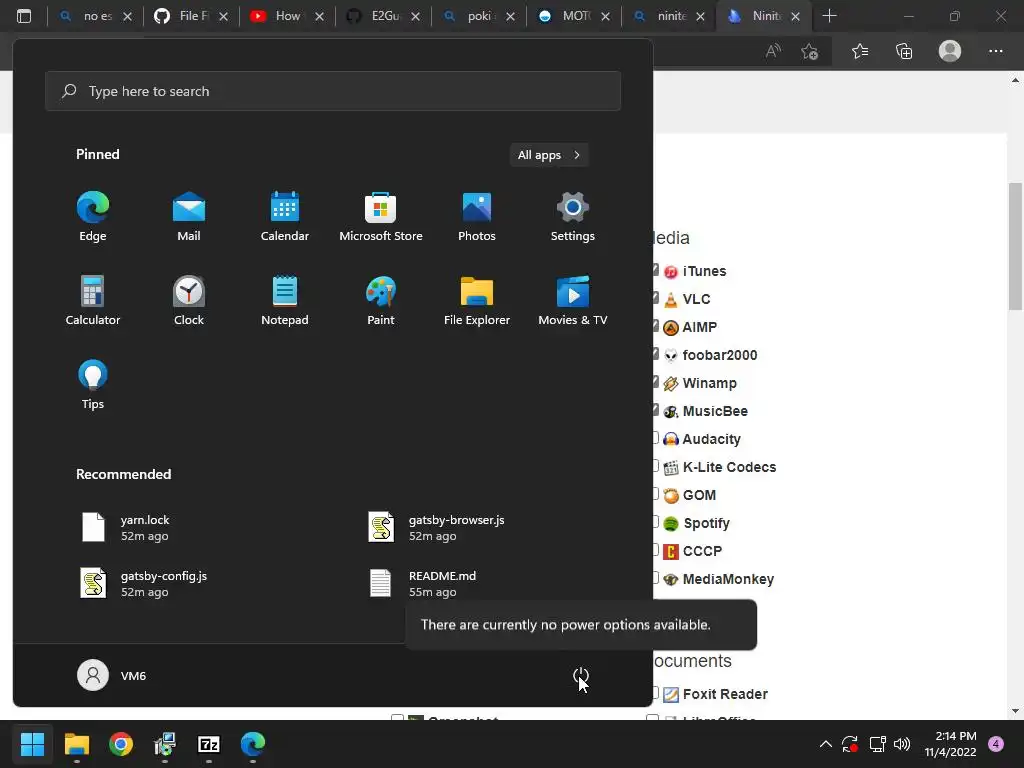Click the Power button in Start menu
The width and height of the screenshot is (1024, 768).
(x=581, y=675)
